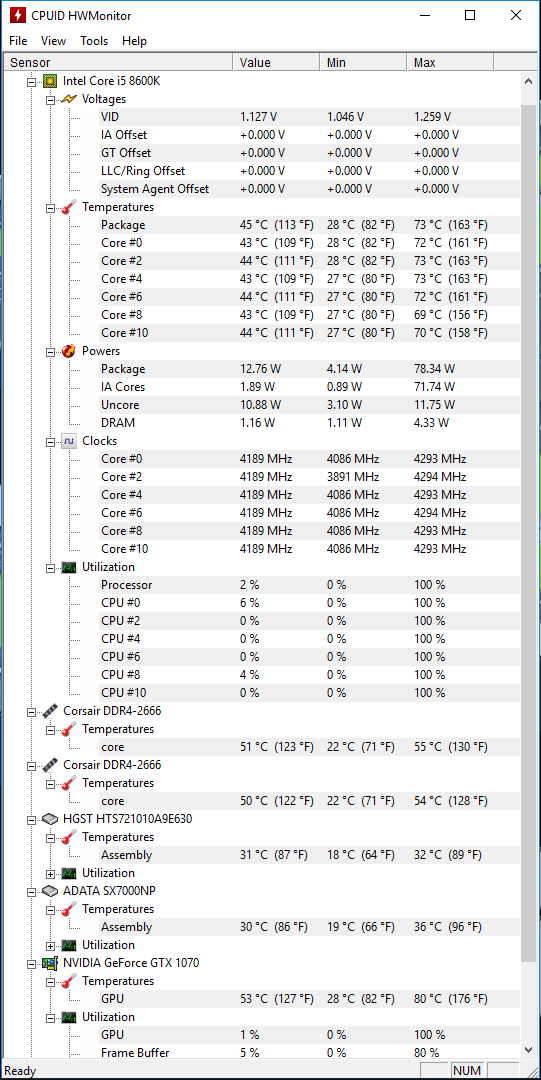
Task: Click the Value column header
Action: [x=276, y=63]
